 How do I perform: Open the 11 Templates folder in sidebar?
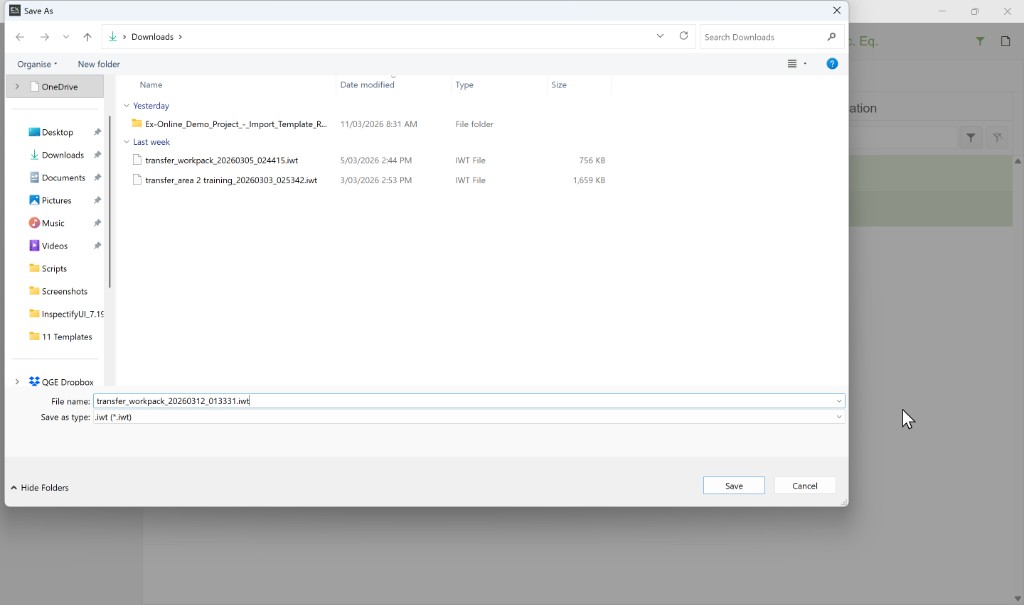[67, 336]
